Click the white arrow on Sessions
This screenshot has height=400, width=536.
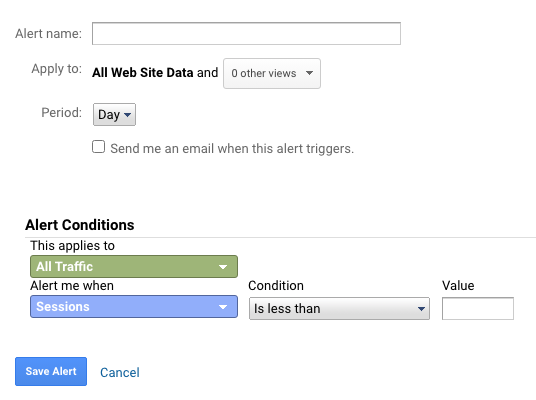coord(223,307)
